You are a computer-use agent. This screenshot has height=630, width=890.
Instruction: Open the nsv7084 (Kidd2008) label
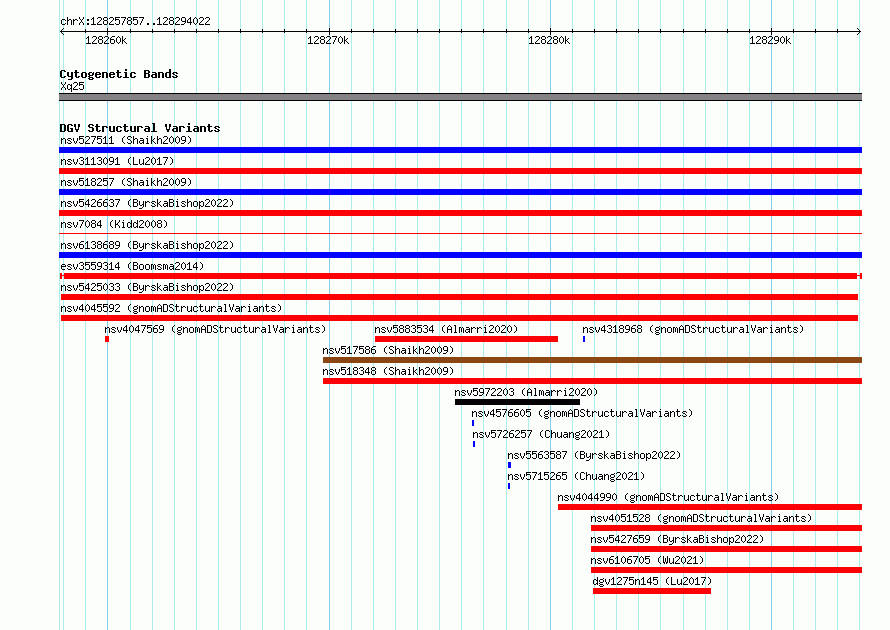coord(114,224)
